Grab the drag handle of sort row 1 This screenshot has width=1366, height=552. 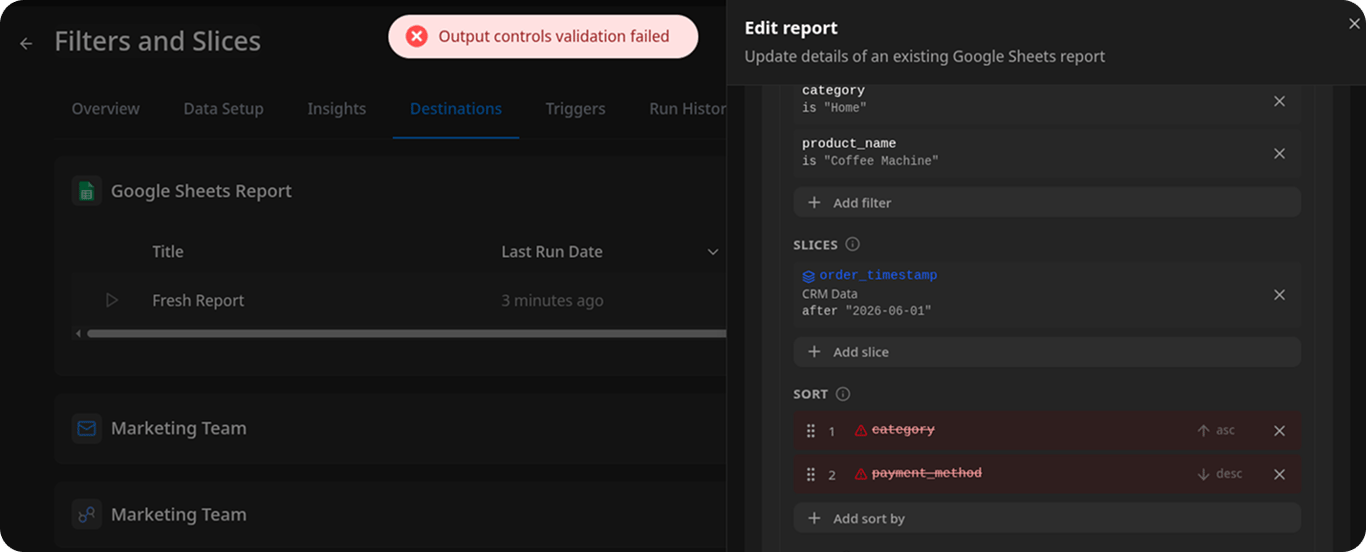click(x=811, y=431)
